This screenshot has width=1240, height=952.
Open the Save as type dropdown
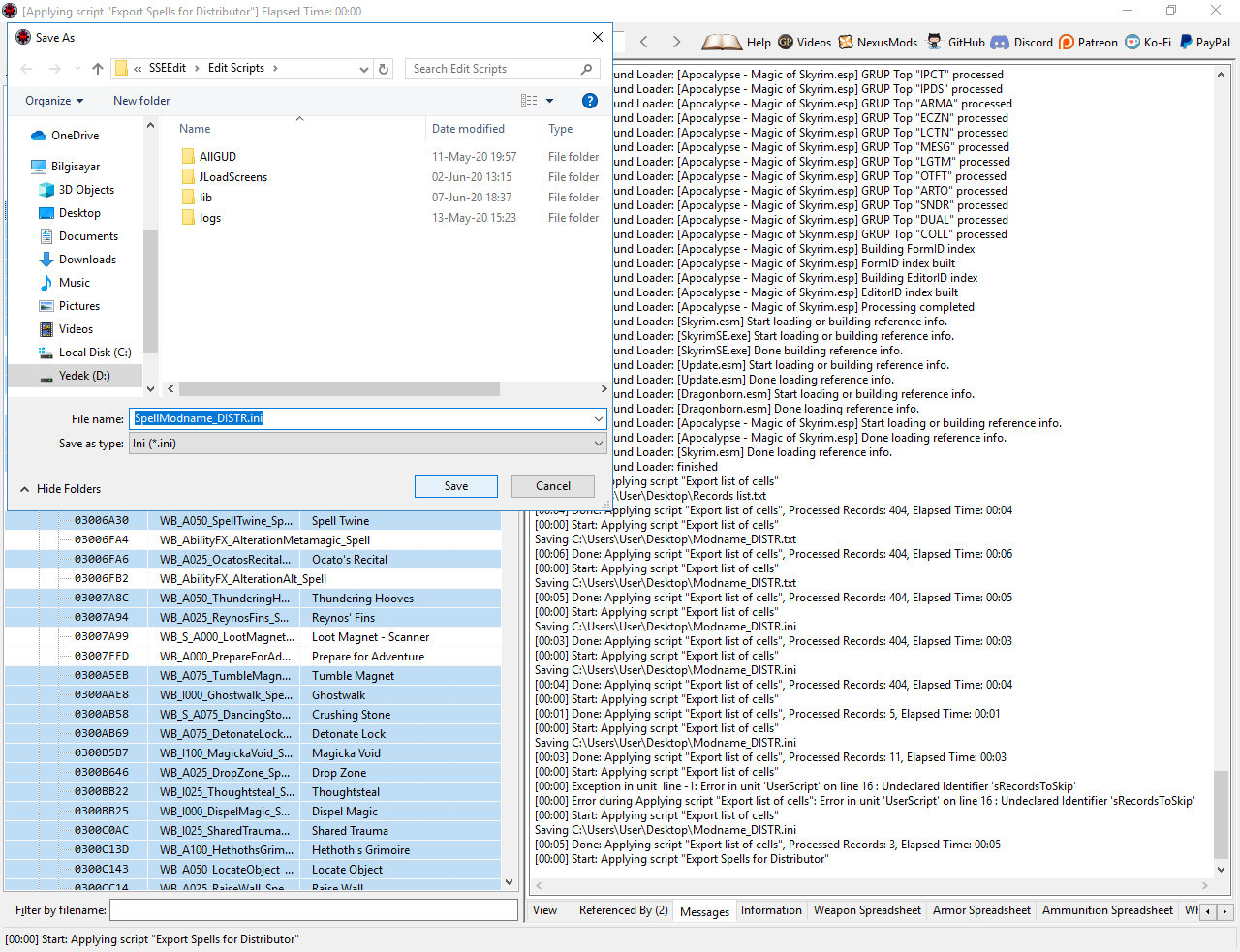point(598,444)
